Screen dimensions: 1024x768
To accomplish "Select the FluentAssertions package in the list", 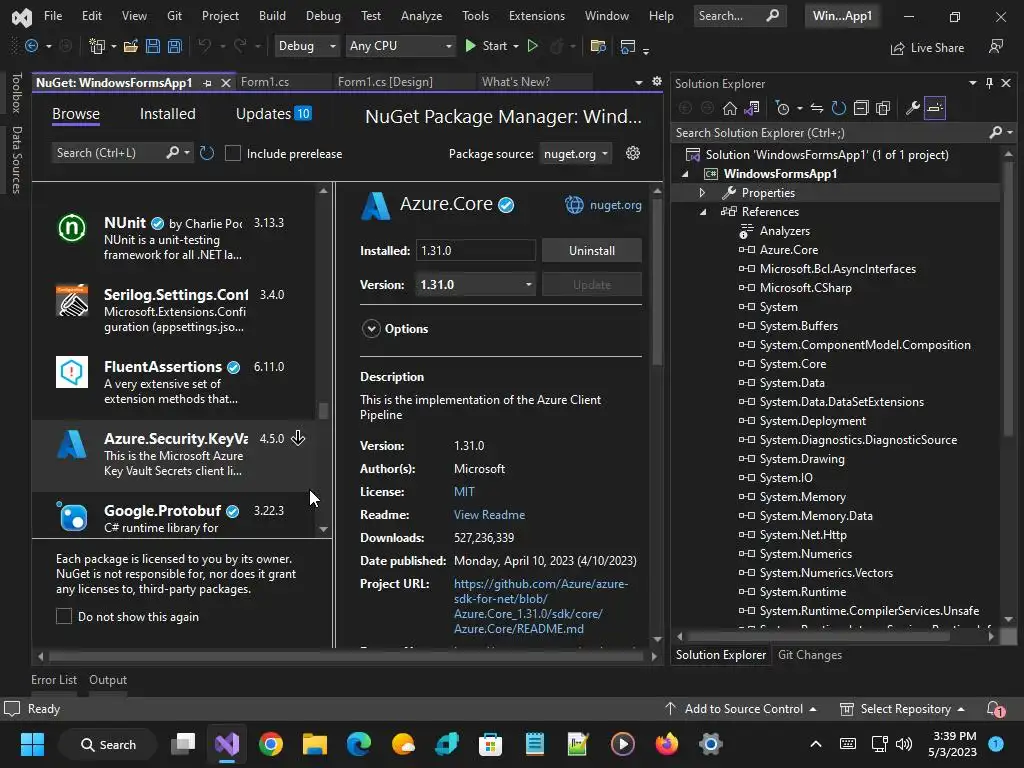I will pos(174,382).
